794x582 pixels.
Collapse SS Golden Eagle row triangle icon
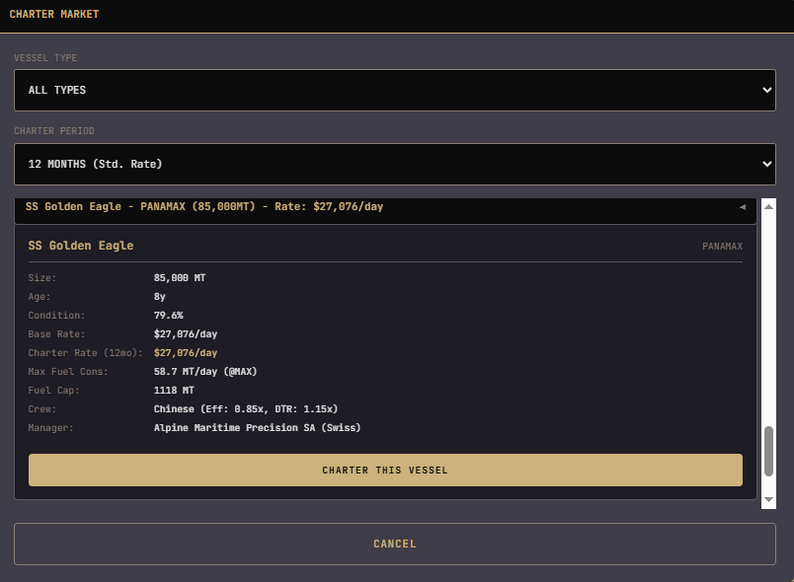tap(742, 207)
